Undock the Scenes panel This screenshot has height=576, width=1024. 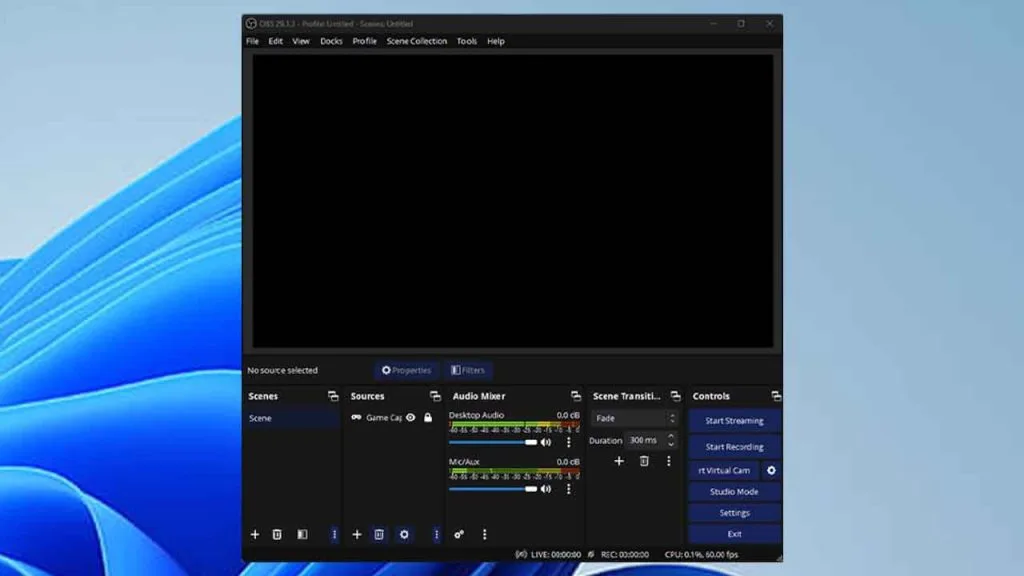pos(333,396)
